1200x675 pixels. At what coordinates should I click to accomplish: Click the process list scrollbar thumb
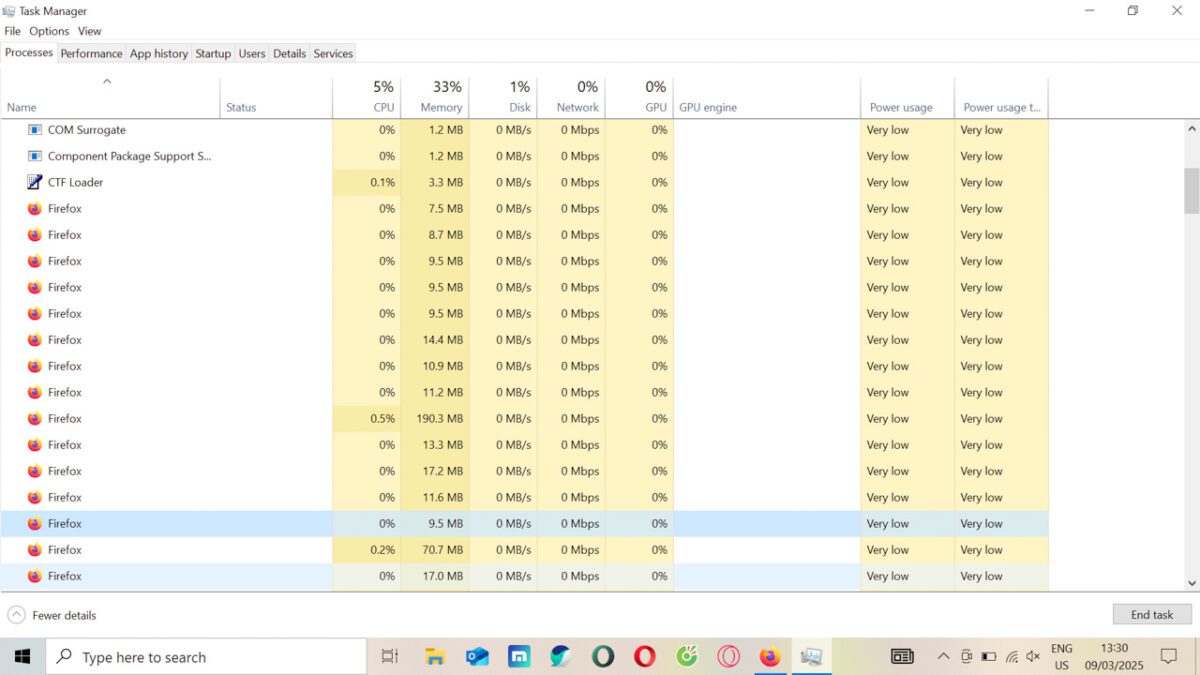click(x=1192, y=190)
